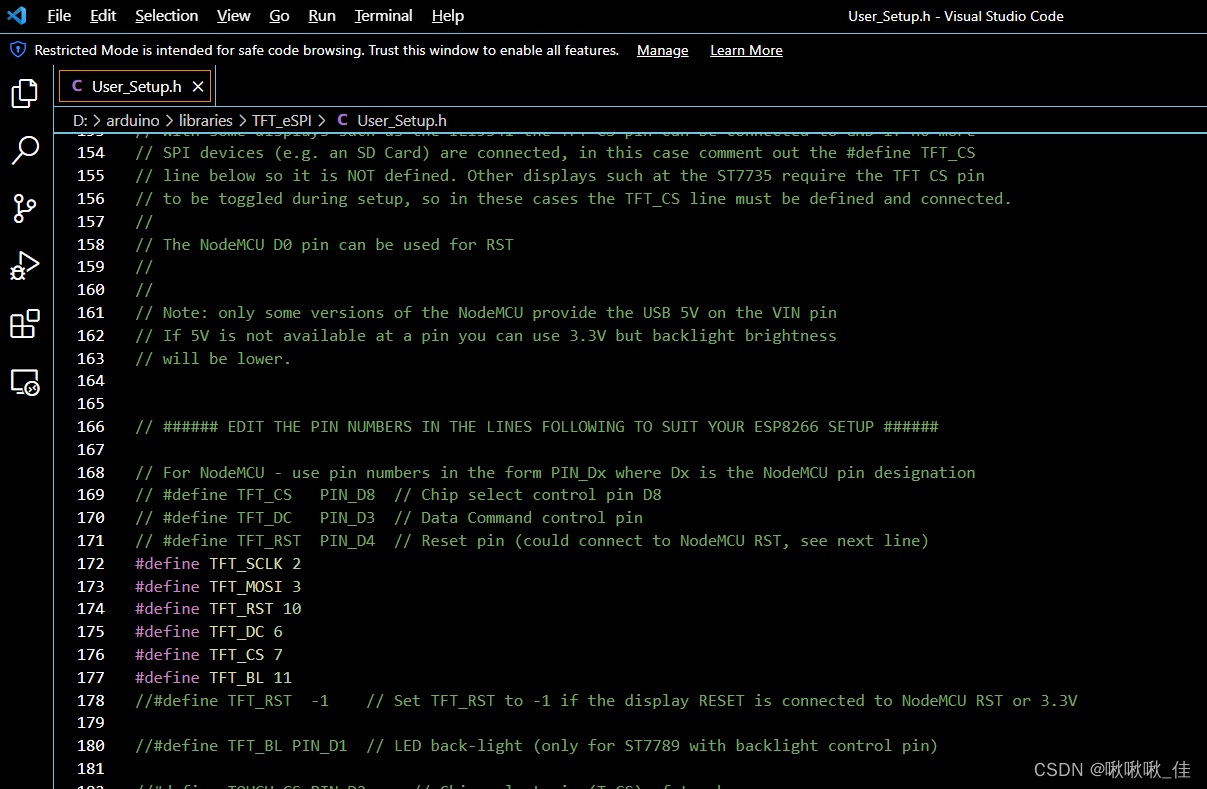Screen dimensions: 1207x789
Task: Click the Manage link in Restricted Mode banner
Action: point(663,50)
